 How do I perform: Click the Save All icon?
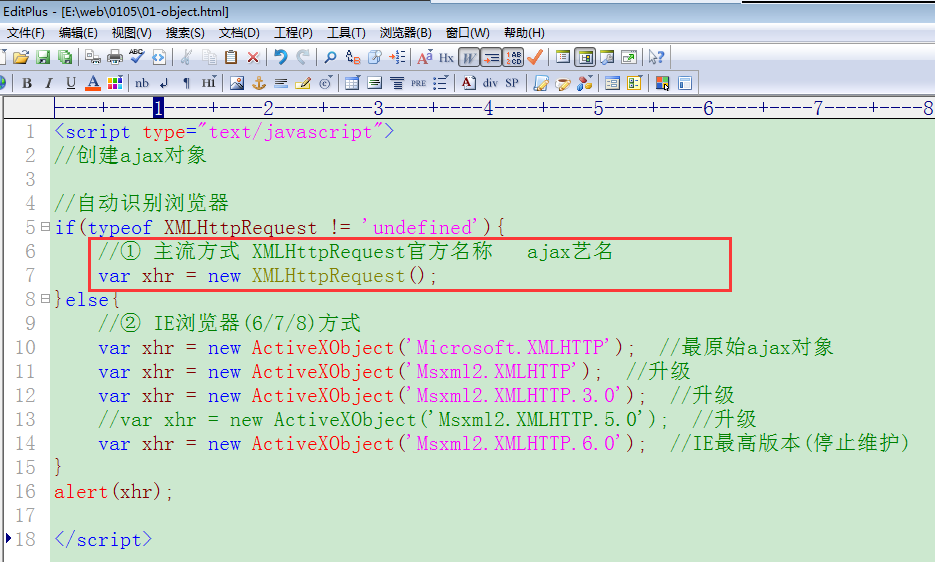click(64, 57)
